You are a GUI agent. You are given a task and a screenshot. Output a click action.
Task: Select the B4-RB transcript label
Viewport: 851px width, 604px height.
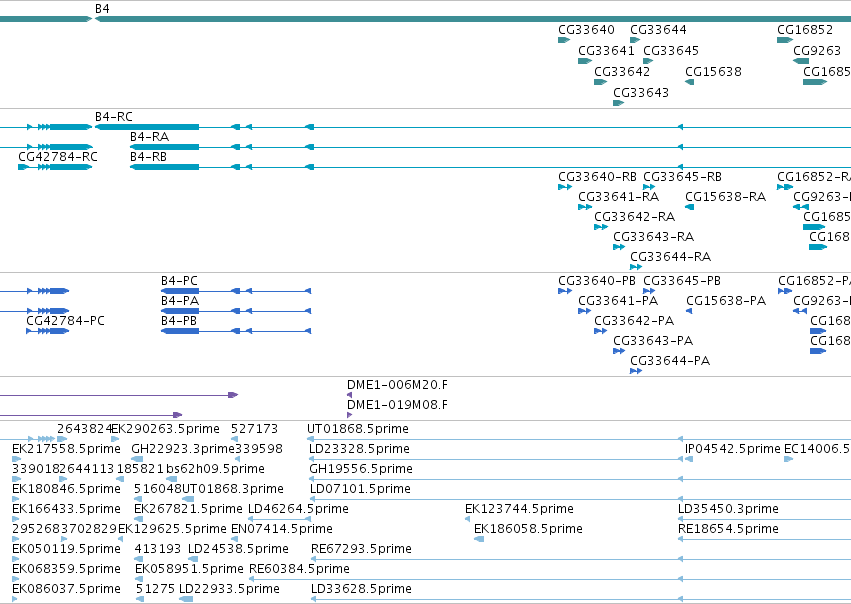(148, 157)
